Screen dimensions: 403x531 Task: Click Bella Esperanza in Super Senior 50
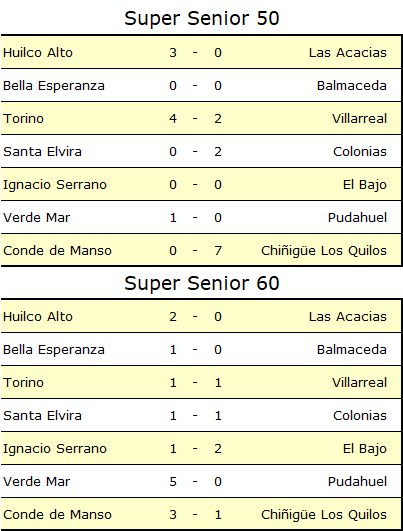(x=54, y=86)
